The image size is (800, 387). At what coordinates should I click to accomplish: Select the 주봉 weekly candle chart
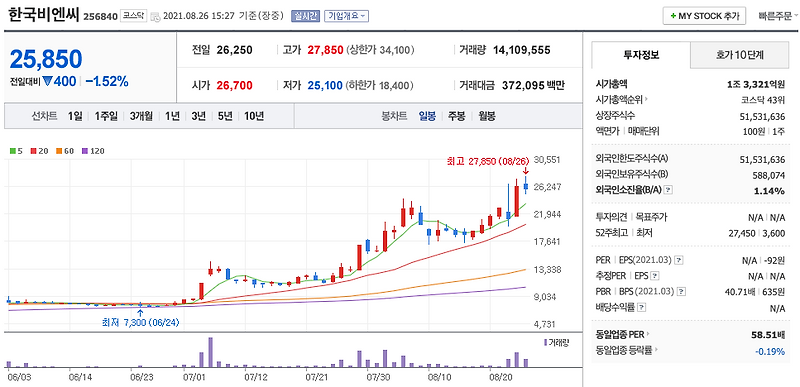457,116
